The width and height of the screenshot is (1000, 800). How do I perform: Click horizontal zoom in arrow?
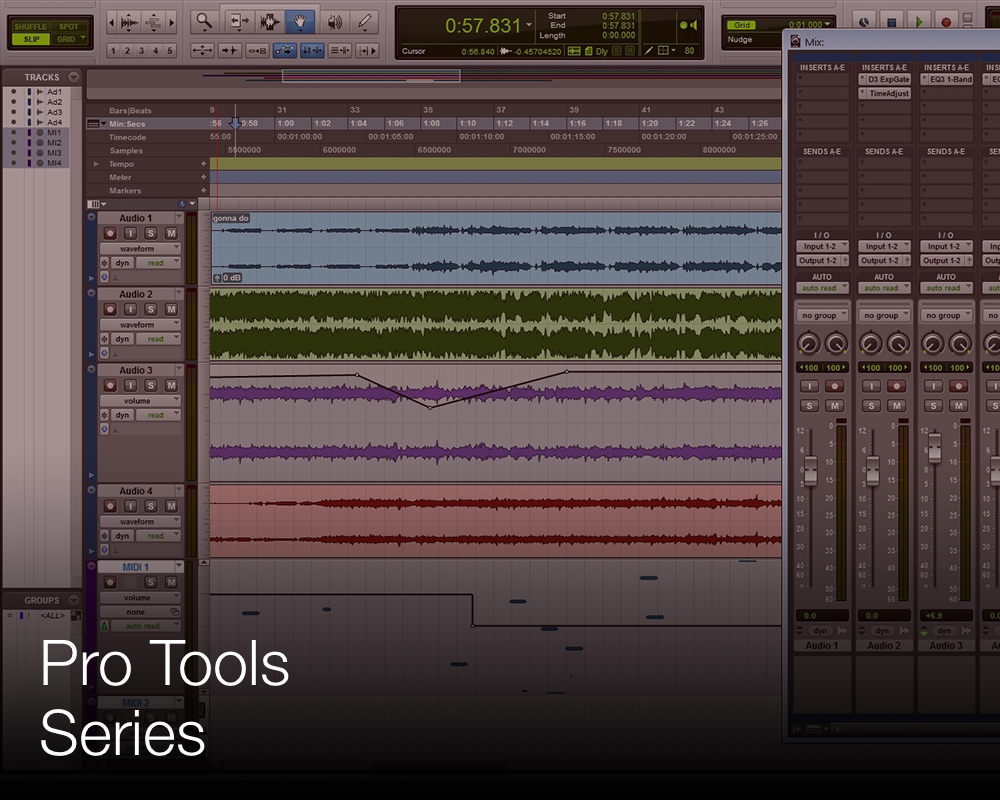[x=171, y=23]
